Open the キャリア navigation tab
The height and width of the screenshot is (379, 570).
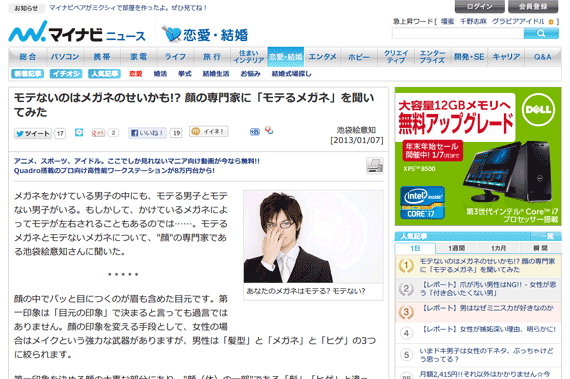pyautogui.click(x=506, y=57)
